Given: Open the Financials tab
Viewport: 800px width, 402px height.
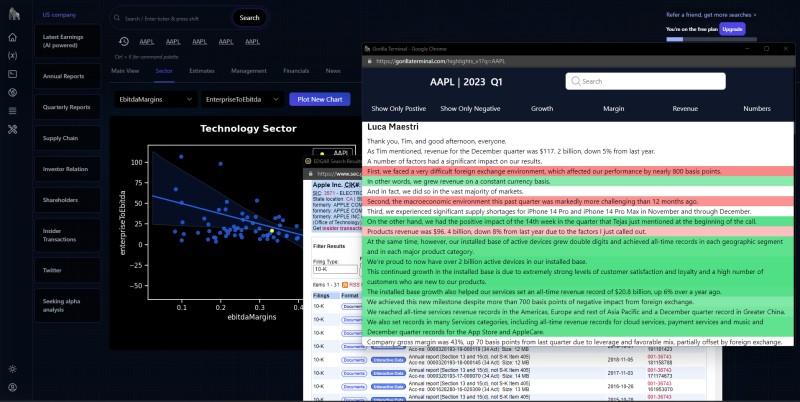Looking at the screenshot, I should pyautogui.click(x=296, y=71).
